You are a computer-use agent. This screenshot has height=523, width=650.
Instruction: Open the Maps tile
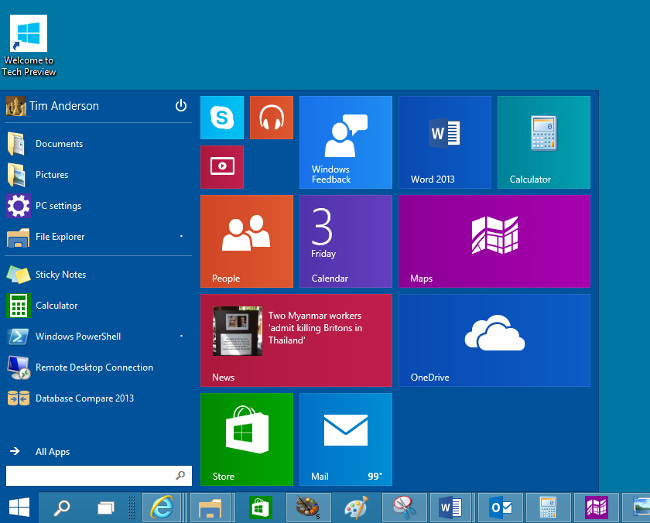pos(494,241)
